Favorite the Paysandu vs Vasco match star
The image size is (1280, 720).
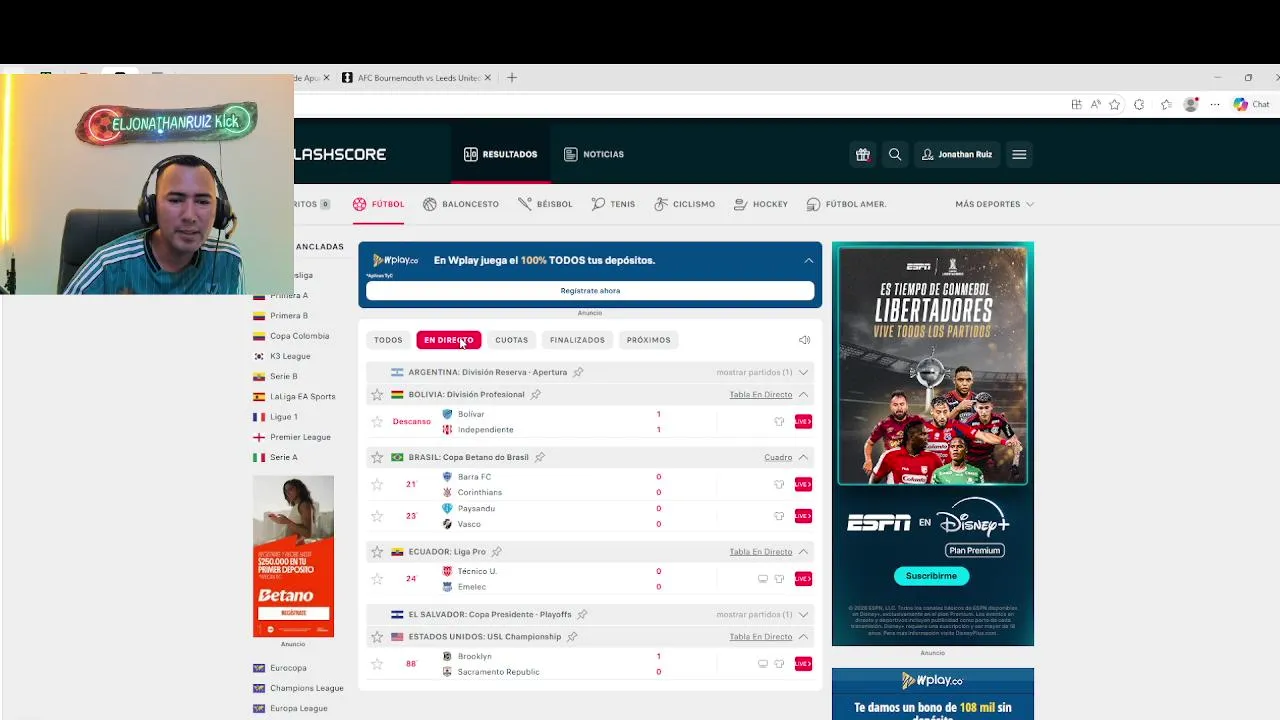point(377,516)
